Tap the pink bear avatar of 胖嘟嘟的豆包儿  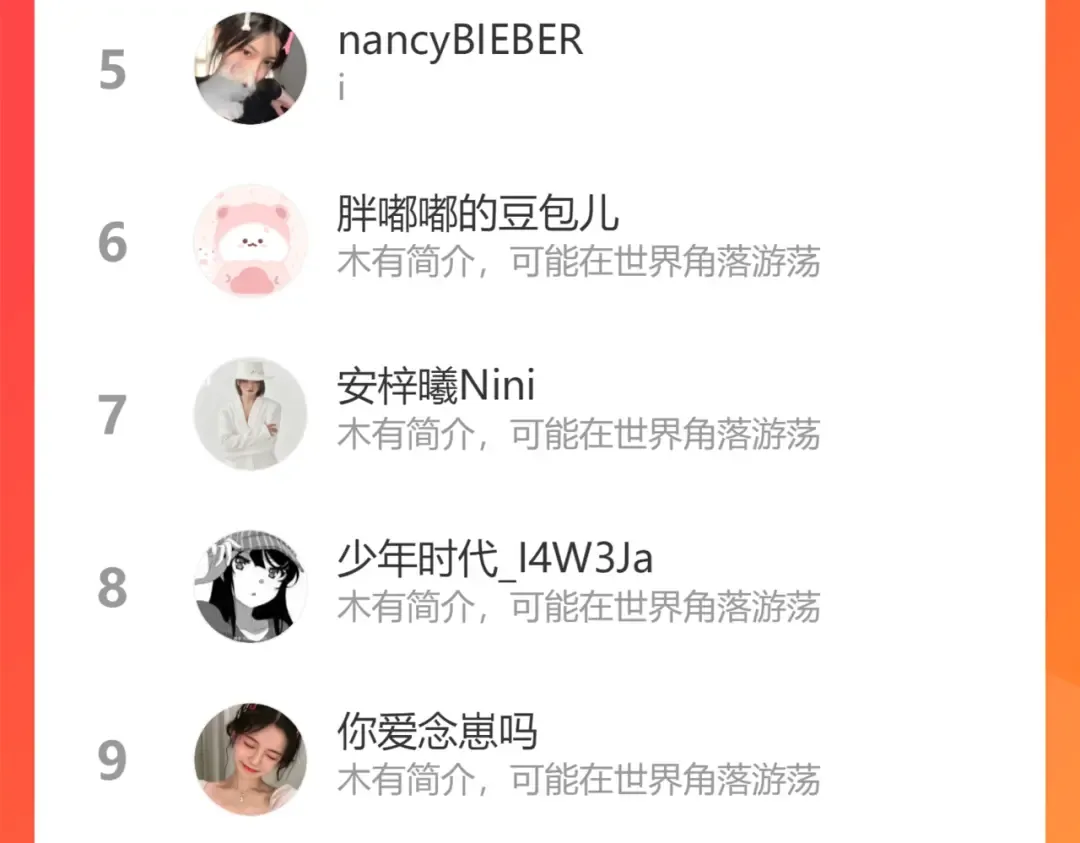pos(251,241)
